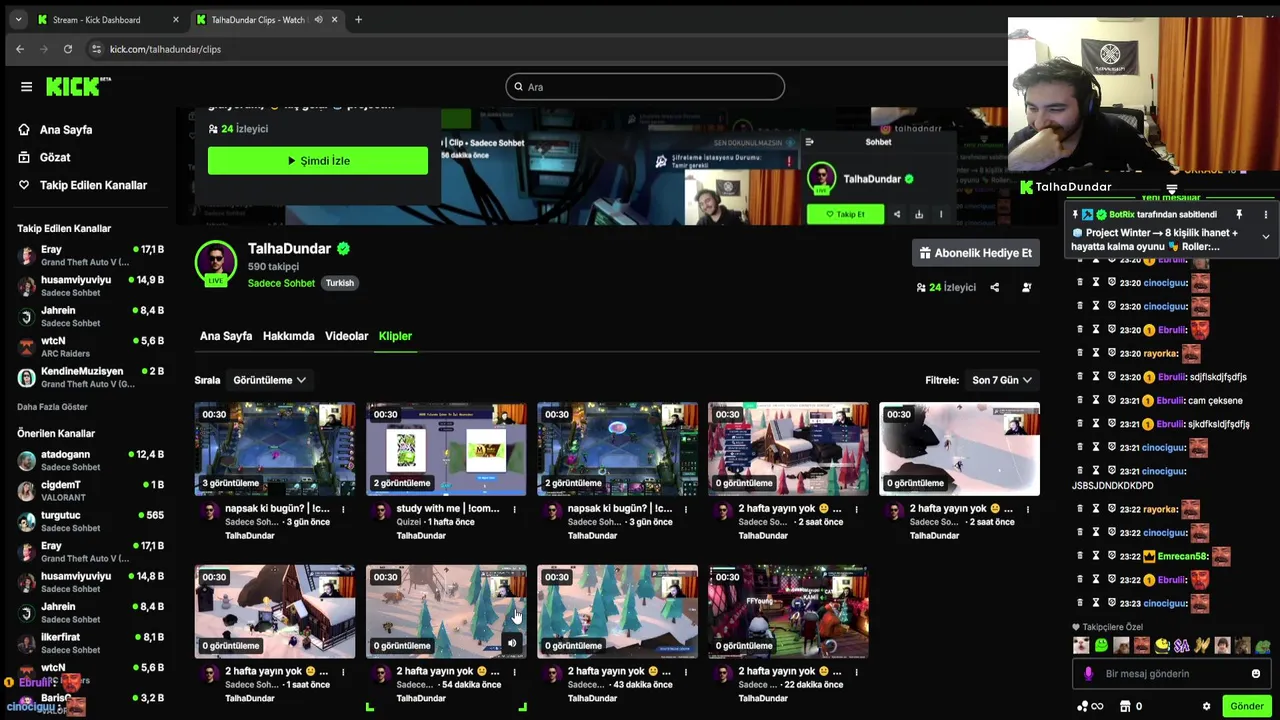
Task: Mute audio icon on TalhaDundar Clips tab
Action: click(x=318, y=19)
